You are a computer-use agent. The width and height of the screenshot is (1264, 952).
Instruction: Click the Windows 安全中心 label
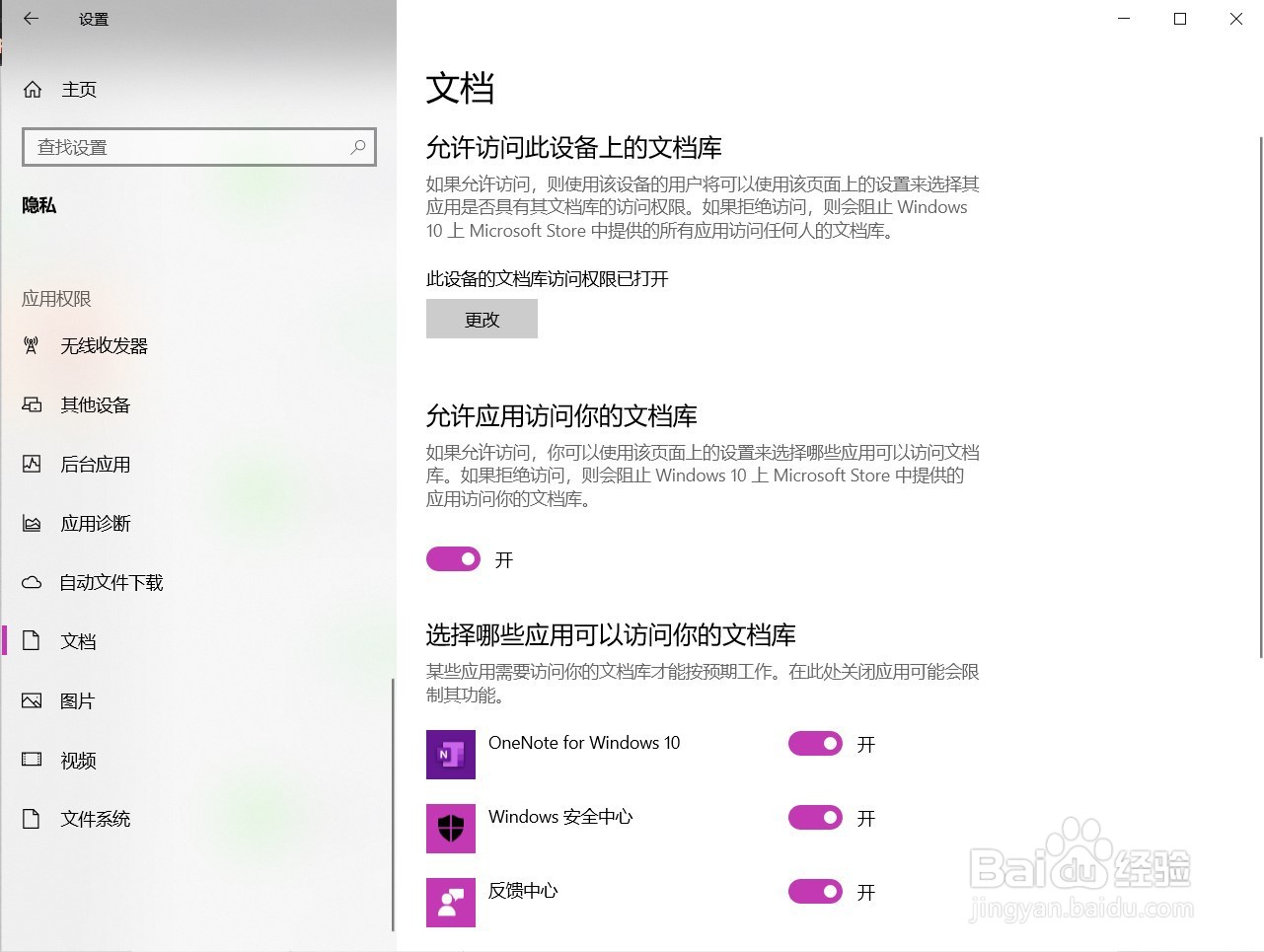click(560, 817)
